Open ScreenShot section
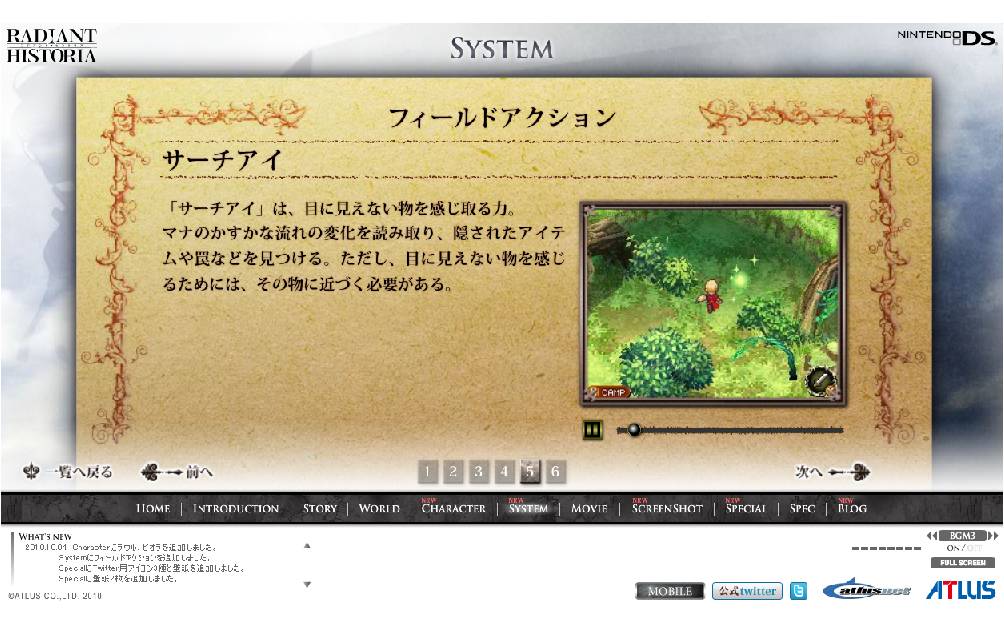The height and width of the screenshot is (633, 1004). click(x=667, y=508)
